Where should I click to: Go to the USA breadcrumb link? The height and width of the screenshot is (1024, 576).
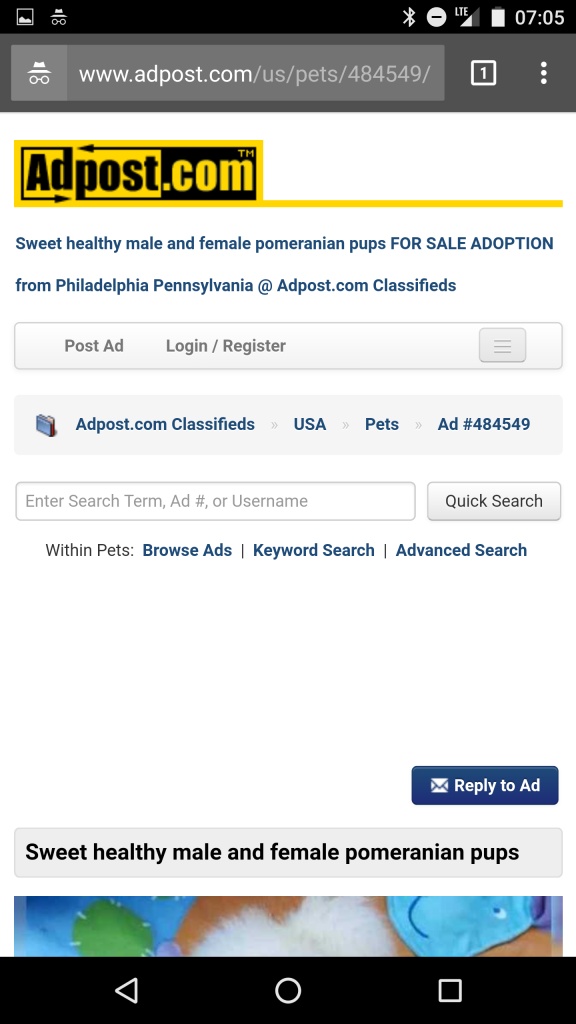pyautogui.click(x=310, y=424)
